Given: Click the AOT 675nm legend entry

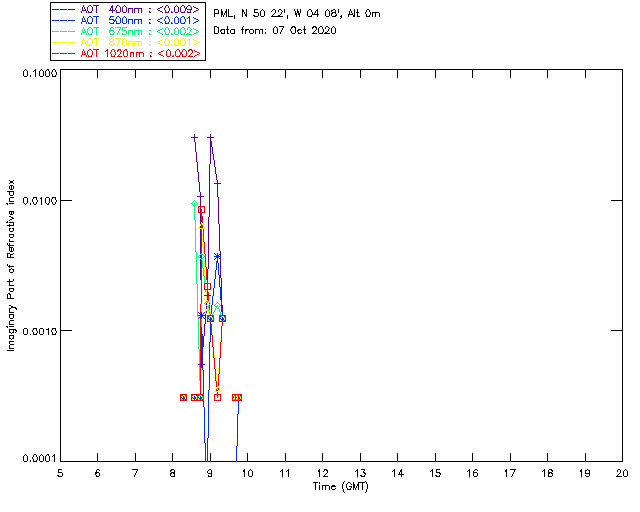Looking at the screenshot, I should [x=127, y=31].
